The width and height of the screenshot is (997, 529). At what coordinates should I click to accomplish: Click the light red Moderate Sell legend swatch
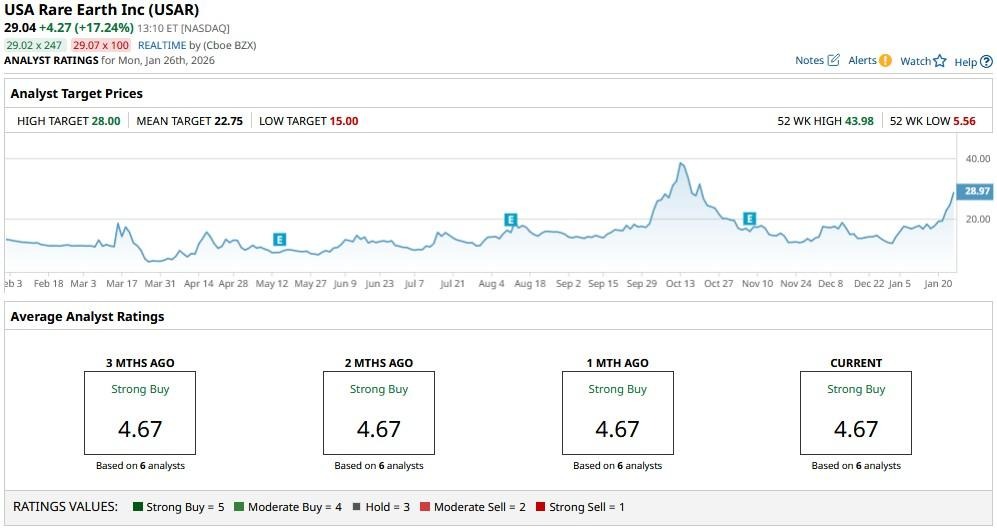(425, 507)
